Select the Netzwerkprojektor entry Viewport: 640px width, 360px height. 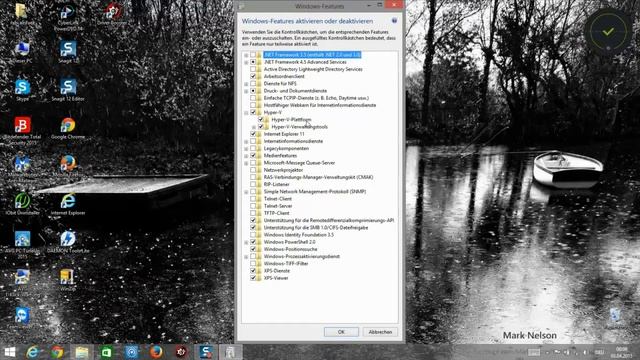click(x=283, y=170)
